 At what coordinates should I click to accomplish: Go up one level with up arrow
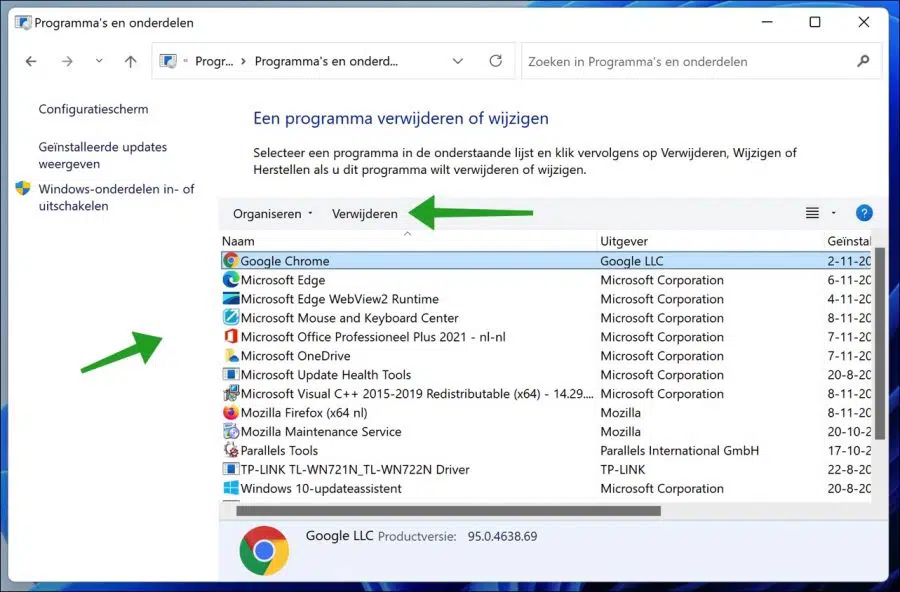coord(131,61)
